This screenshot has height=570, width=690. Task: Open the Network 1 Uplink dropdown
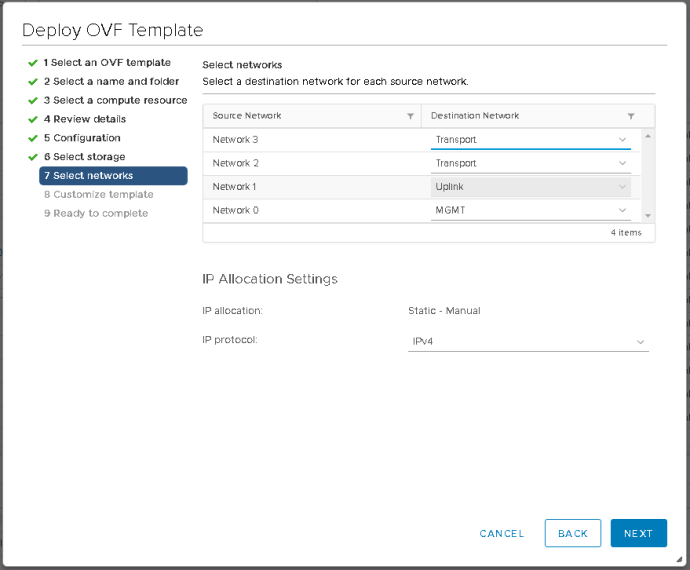point(530,187)
